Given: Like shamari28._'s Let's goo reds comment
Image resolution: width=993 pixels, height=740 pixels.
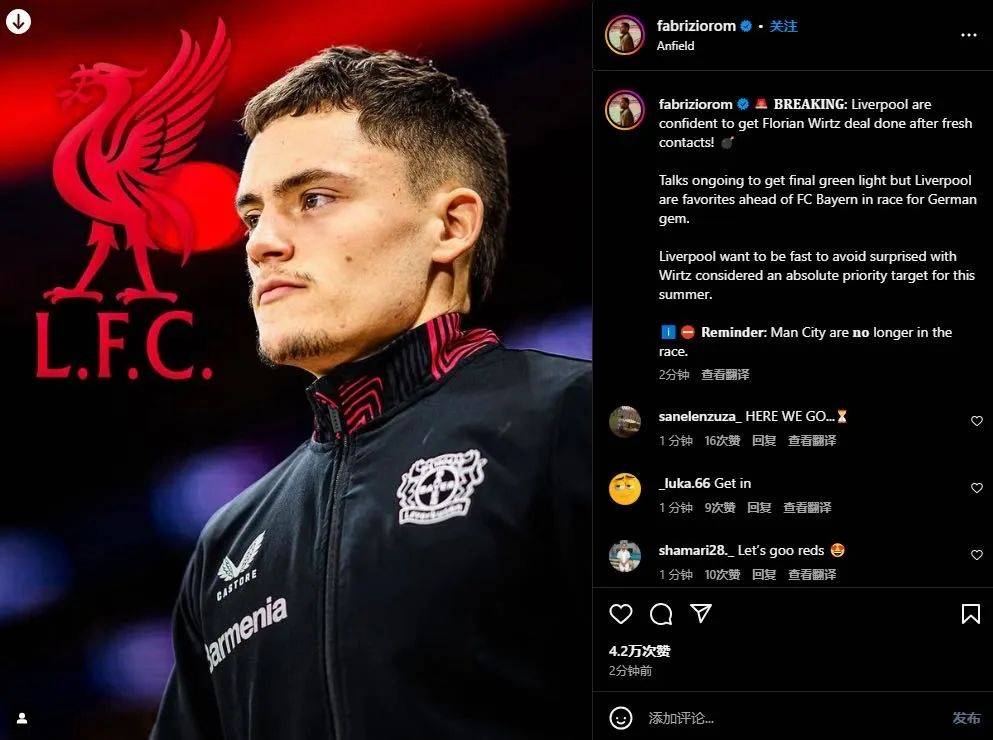Looking at the screenshot, I should coord(977,555).
